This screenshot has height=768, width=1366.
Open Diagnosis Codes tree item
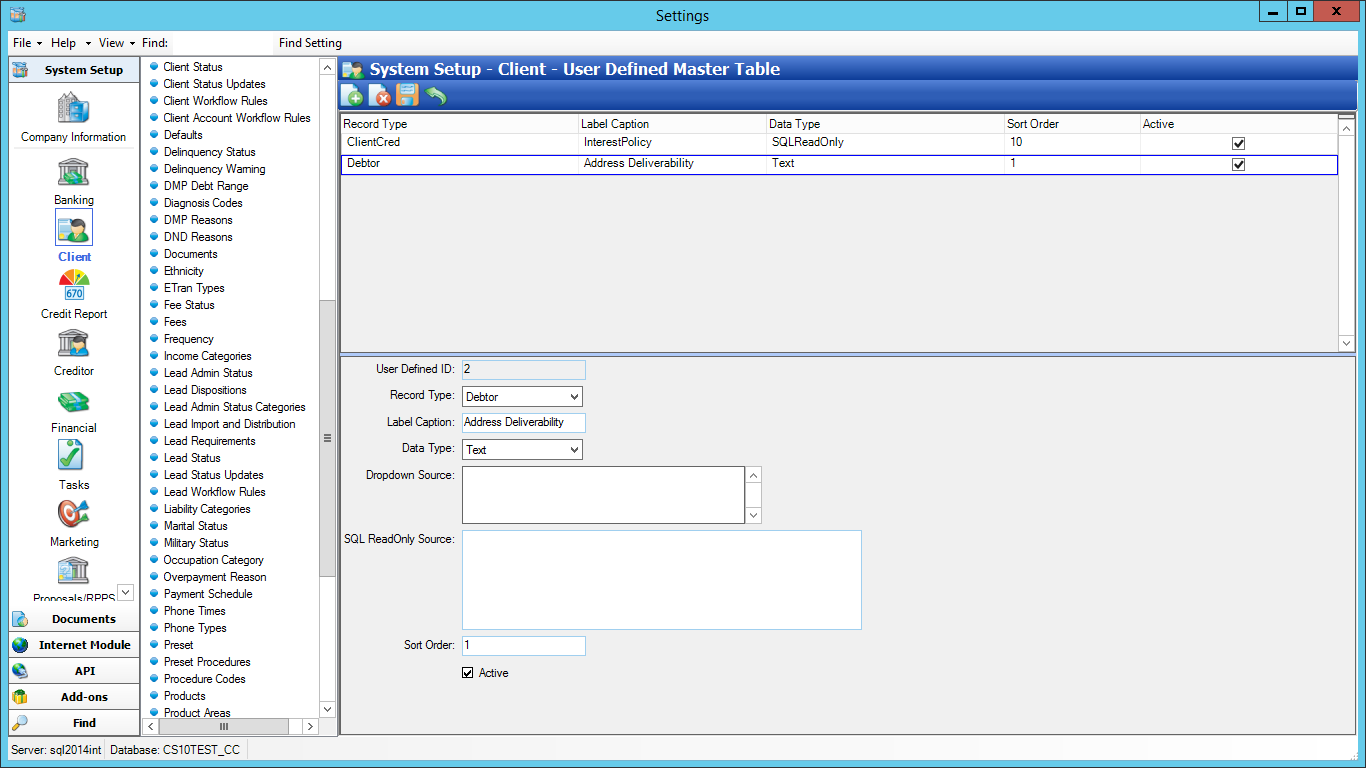(203, 203)
